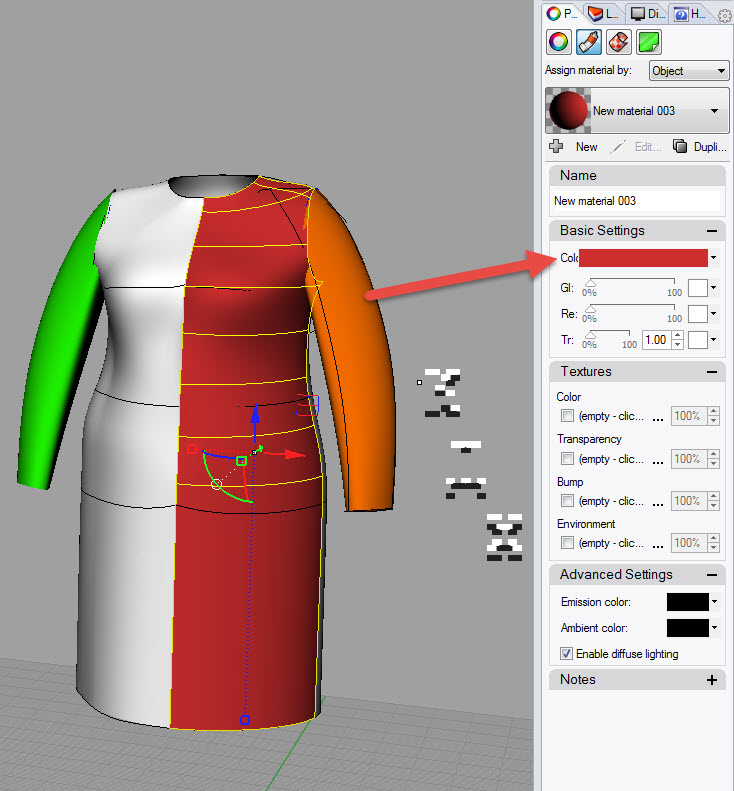The width and height of the screenshot is (734, 791).
Task: Click the Duplicate material icon
Action: point(679,146)
